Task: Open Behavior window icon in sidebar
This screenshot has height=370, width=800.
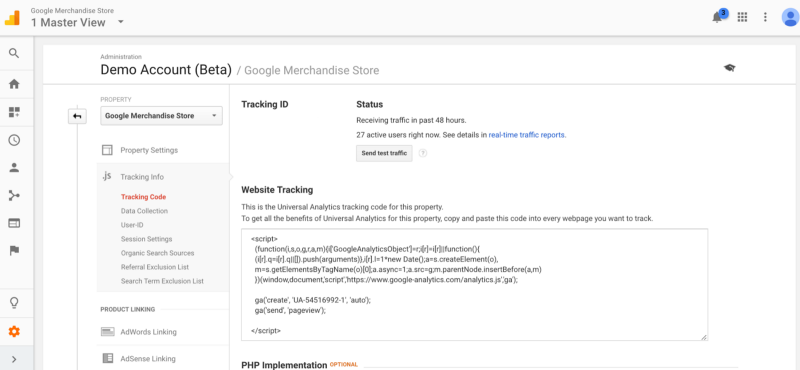Action: coord(14,223)
